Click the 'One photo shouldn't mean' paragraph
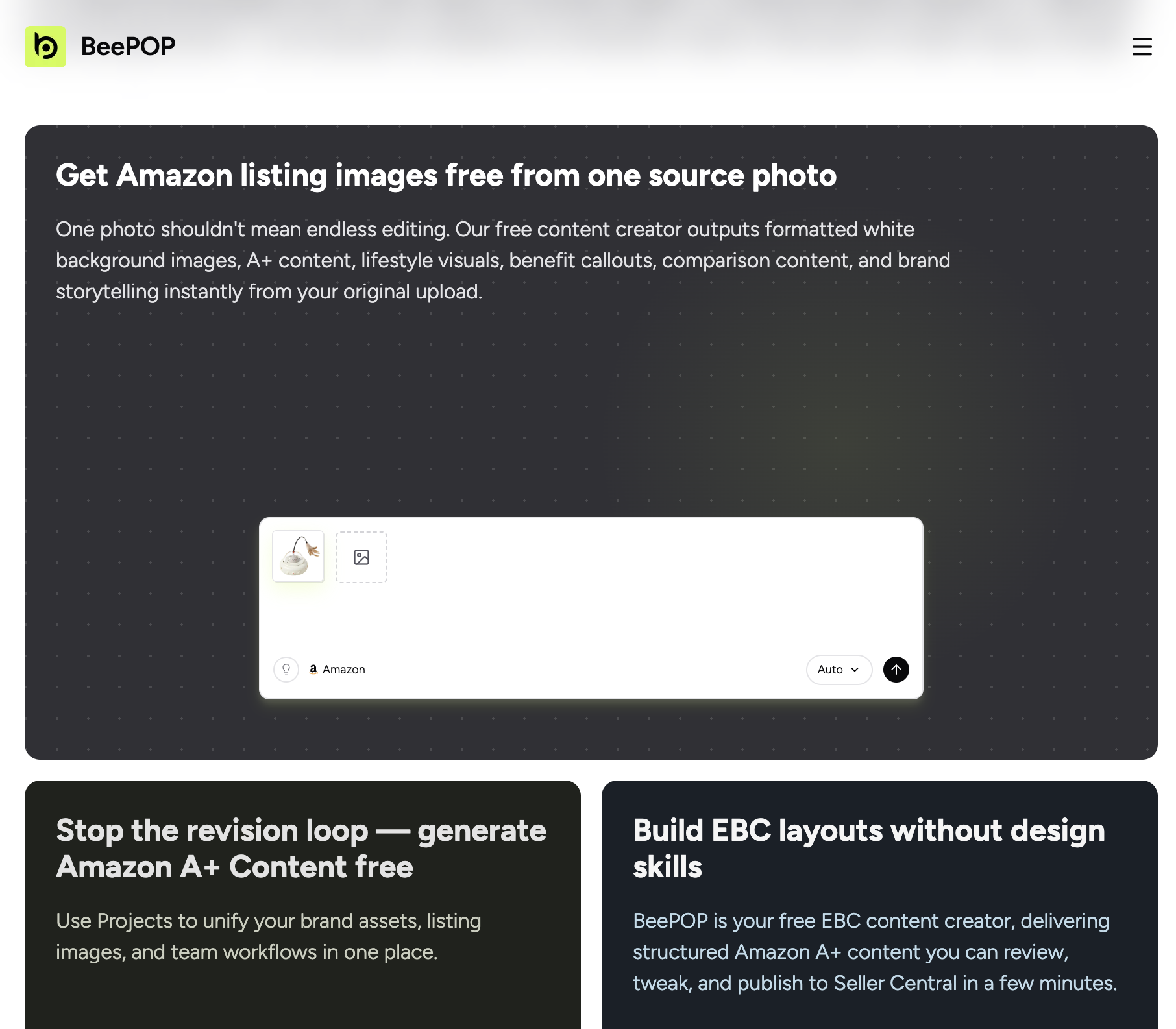Screen dimensions: 1176x1029 point(503,260)
